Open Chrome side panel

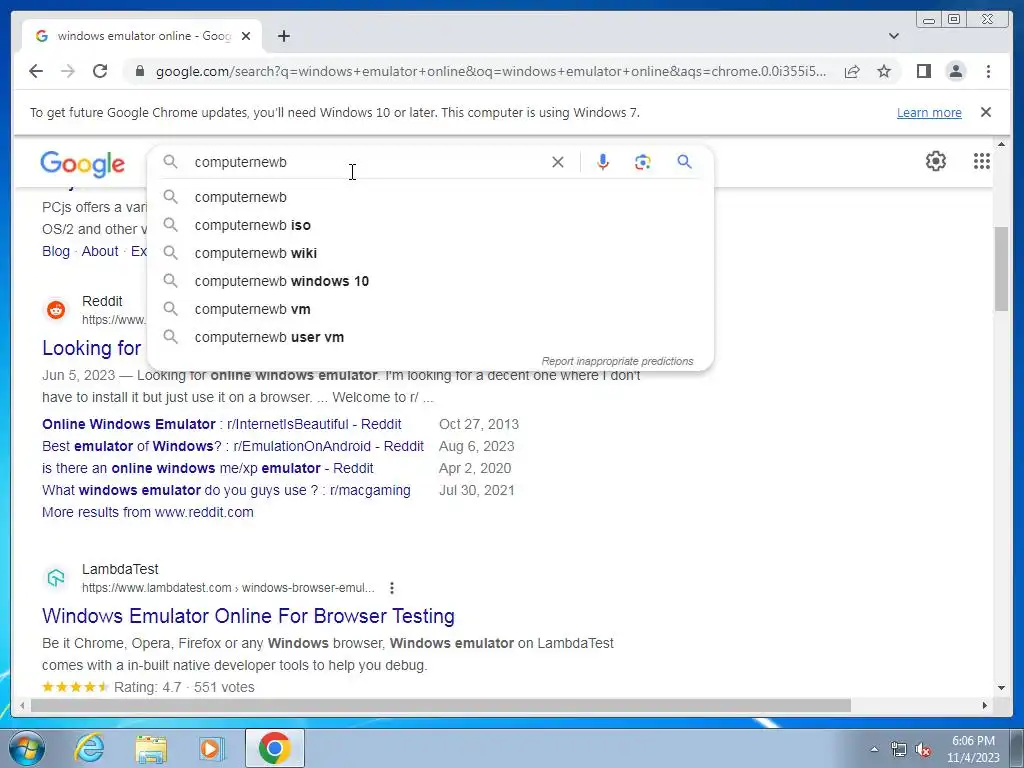[x=923, y=71]
